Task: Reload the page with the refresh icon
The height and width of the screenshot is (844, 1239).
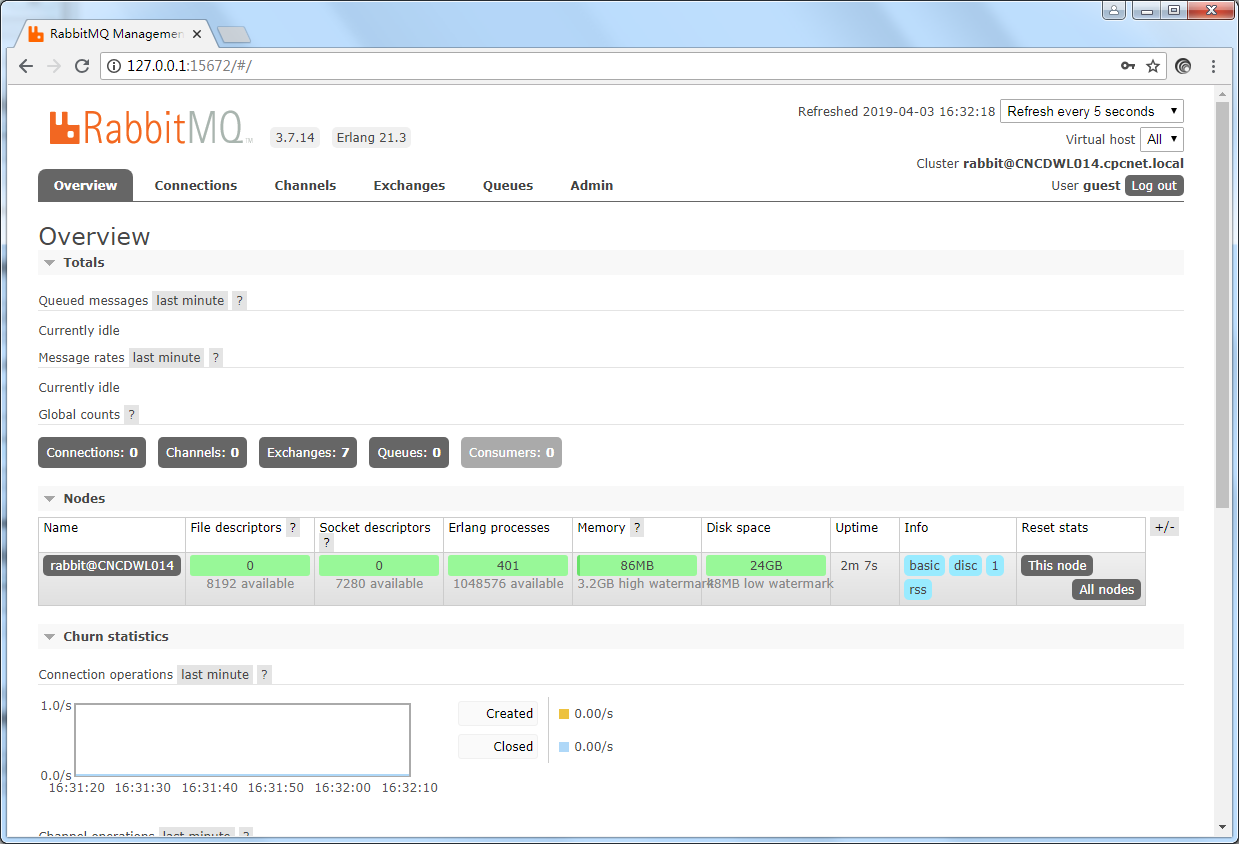Action: pos(82,66)
